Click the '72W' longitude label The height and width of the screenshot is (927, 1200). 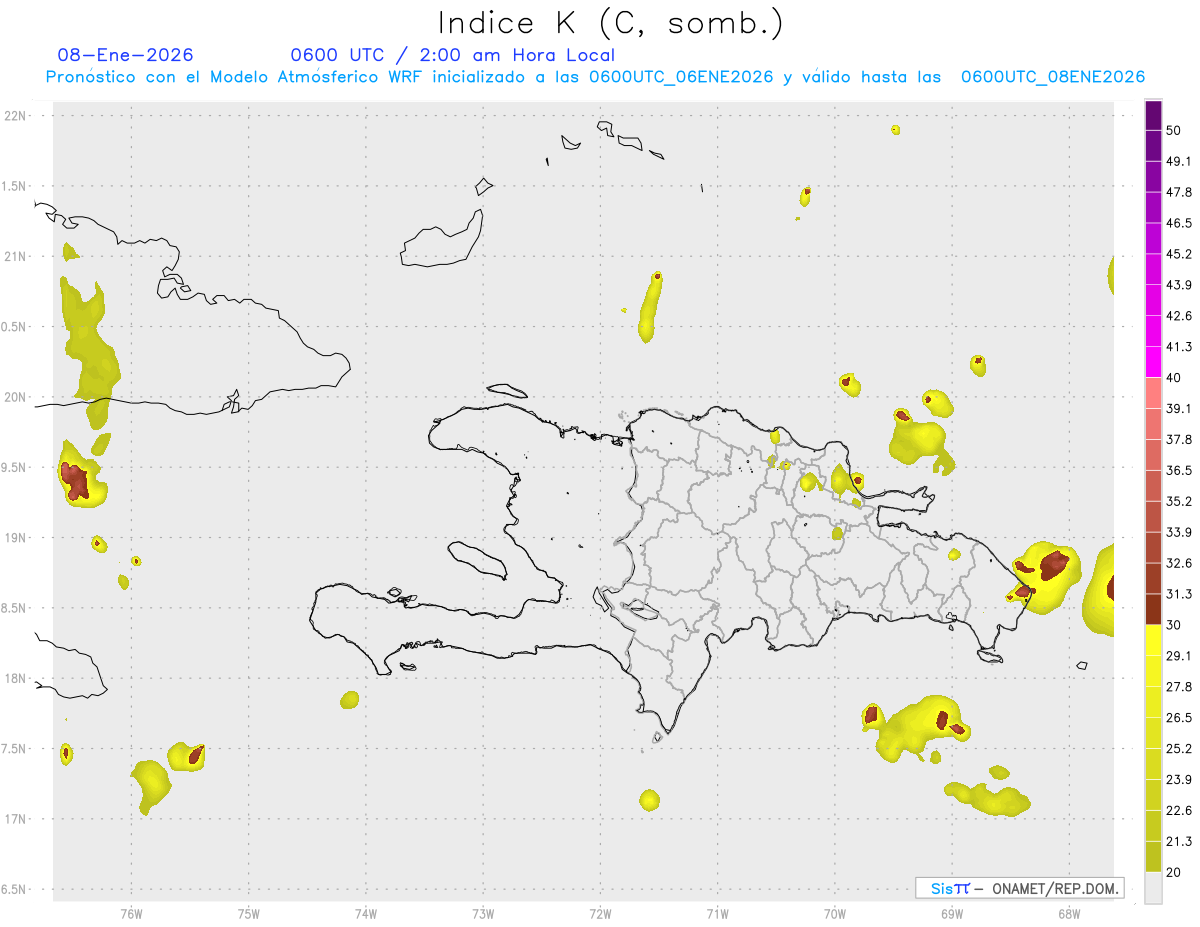[x=600, y=913]
